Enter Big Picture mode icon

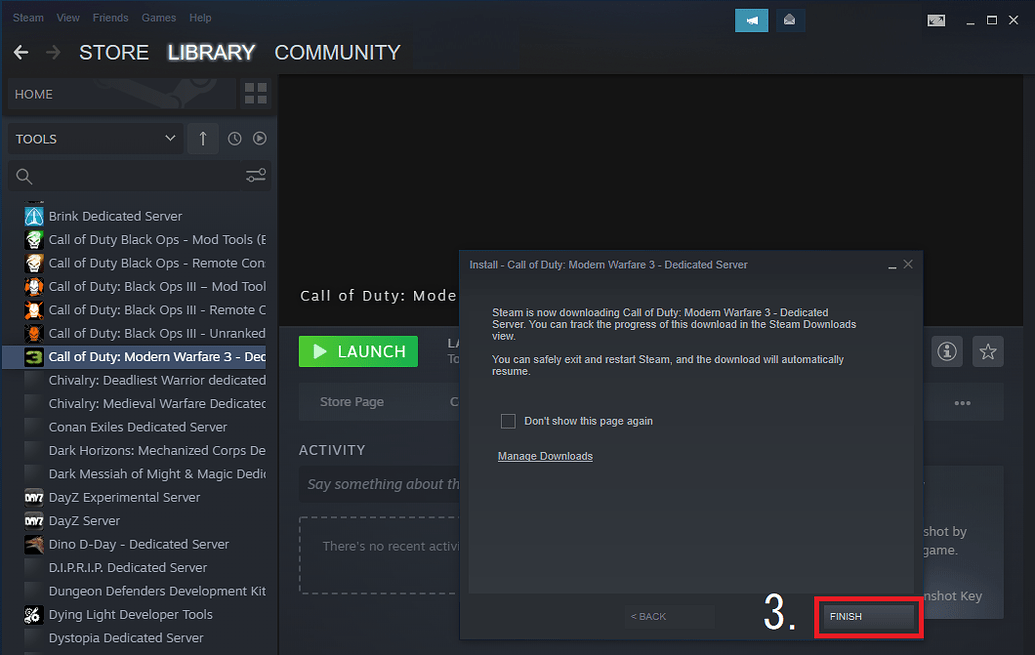(x=936, y=18)
